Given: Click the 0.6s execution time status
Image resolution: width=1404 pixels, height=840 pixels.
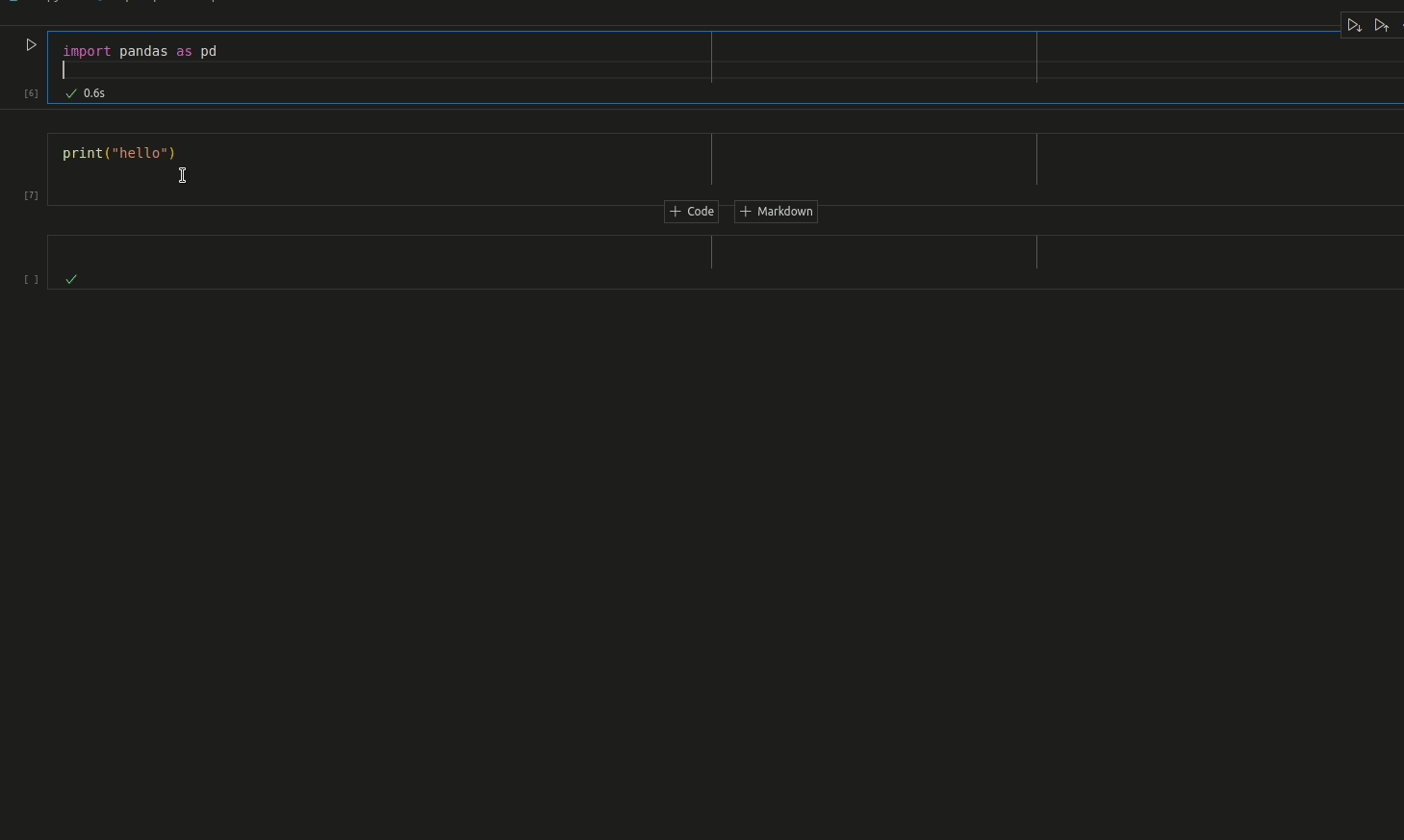Looking at the screenshot, I should pos(94,93).
